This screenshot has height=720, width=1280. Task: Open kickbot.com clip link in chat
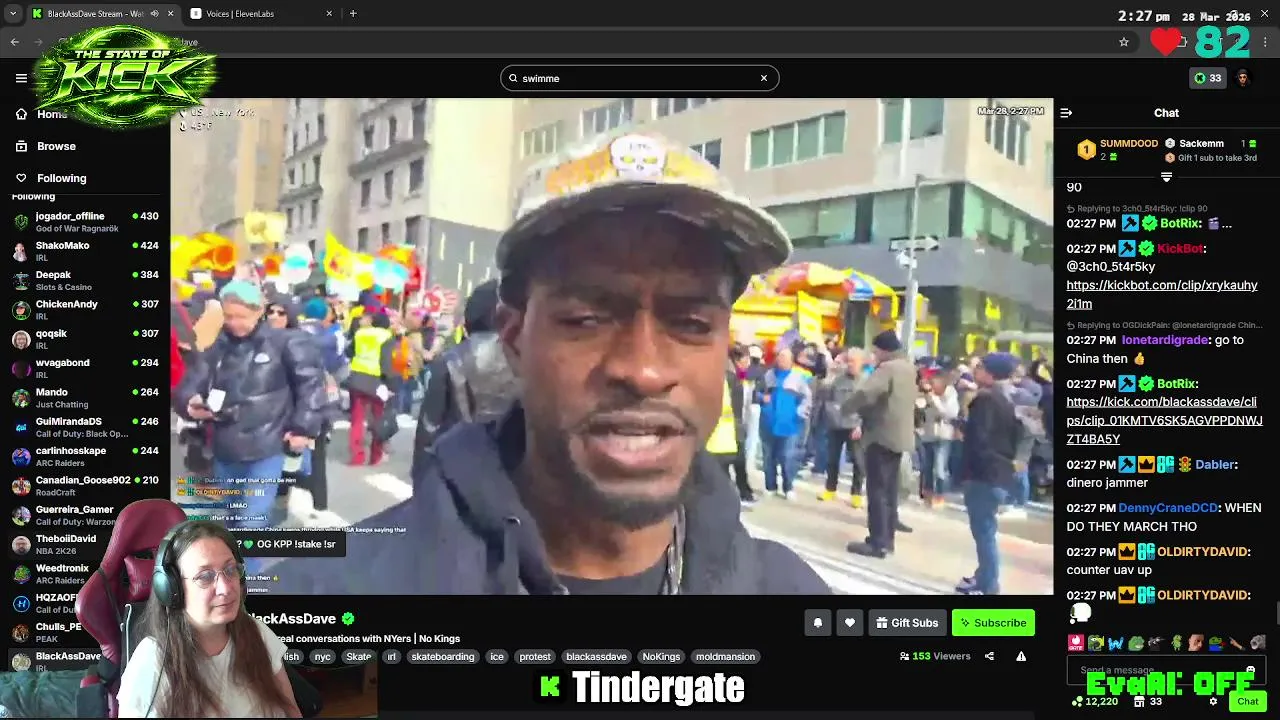pos(1162,295)
